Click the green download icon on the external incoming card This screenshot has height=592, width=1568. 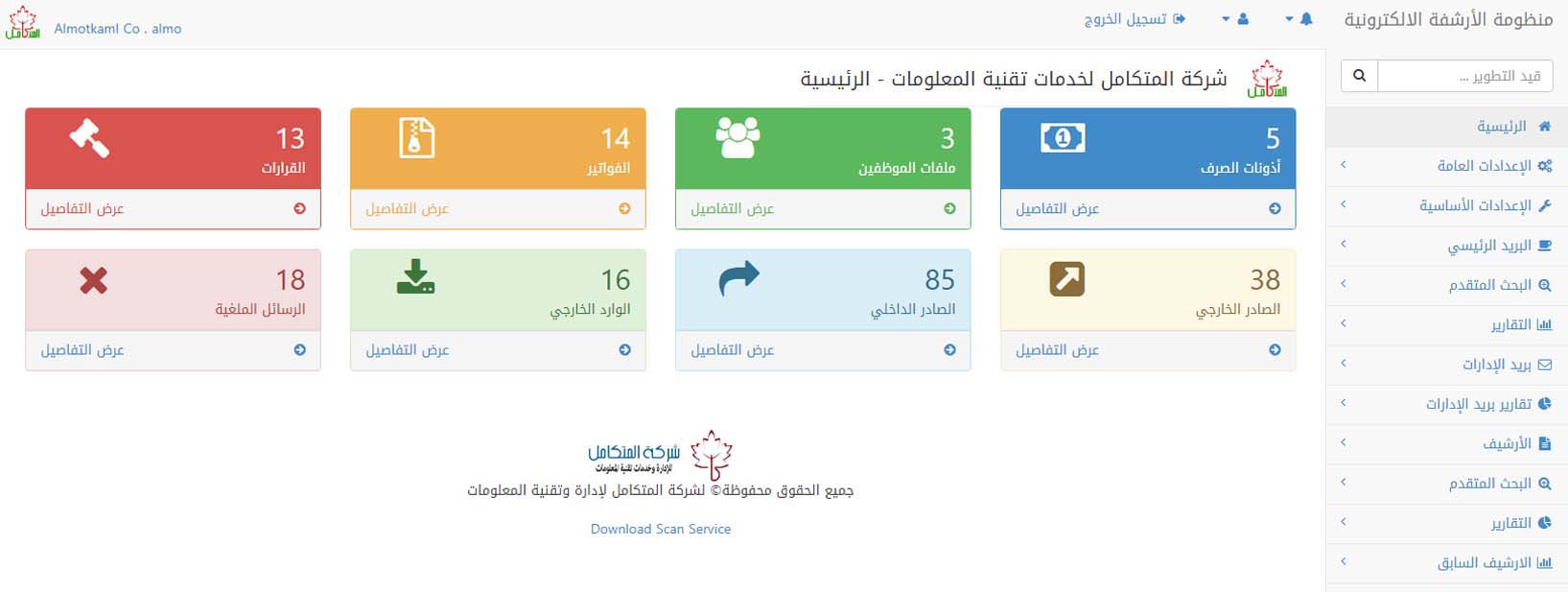(x=415, y=278)
